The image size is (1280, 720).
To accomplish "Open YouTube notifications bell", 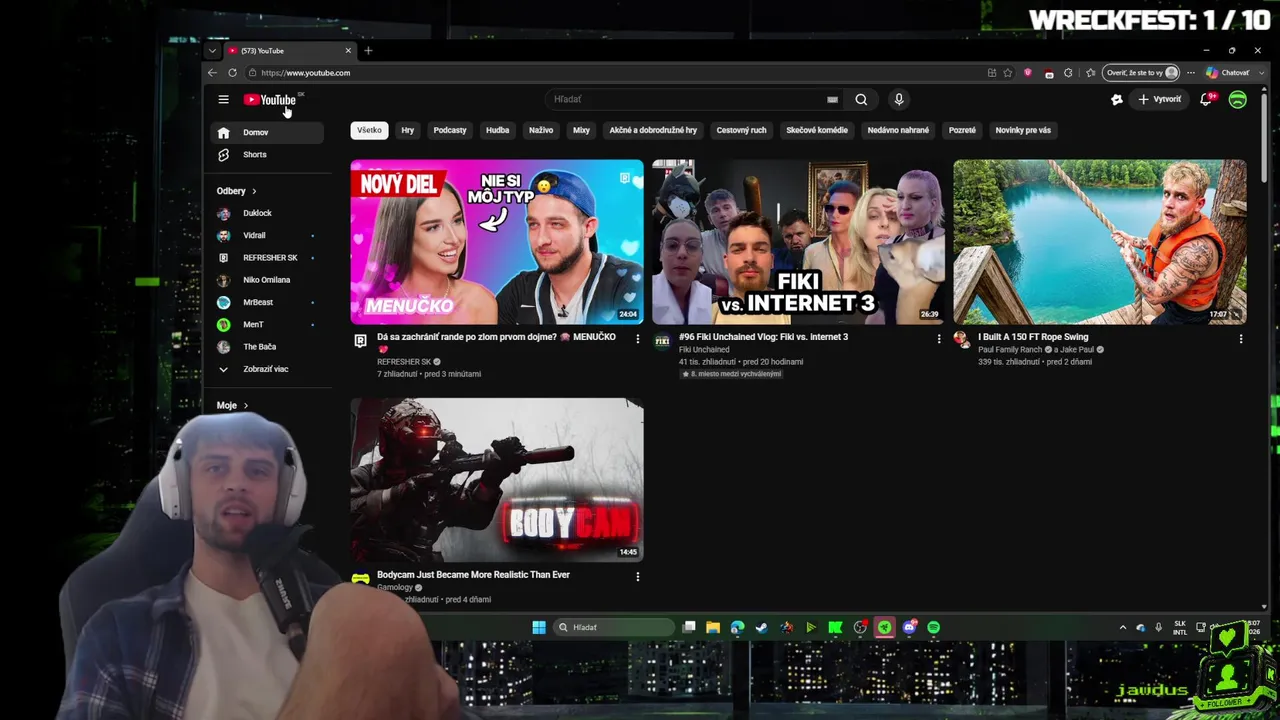I will coord(1206,99).
